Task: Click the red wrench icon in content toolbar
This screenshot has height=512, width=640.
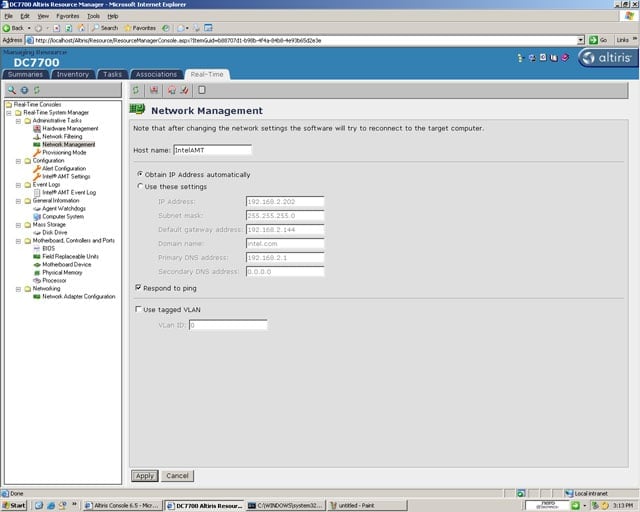Action: pyautogui.click(x=184, y=90)
